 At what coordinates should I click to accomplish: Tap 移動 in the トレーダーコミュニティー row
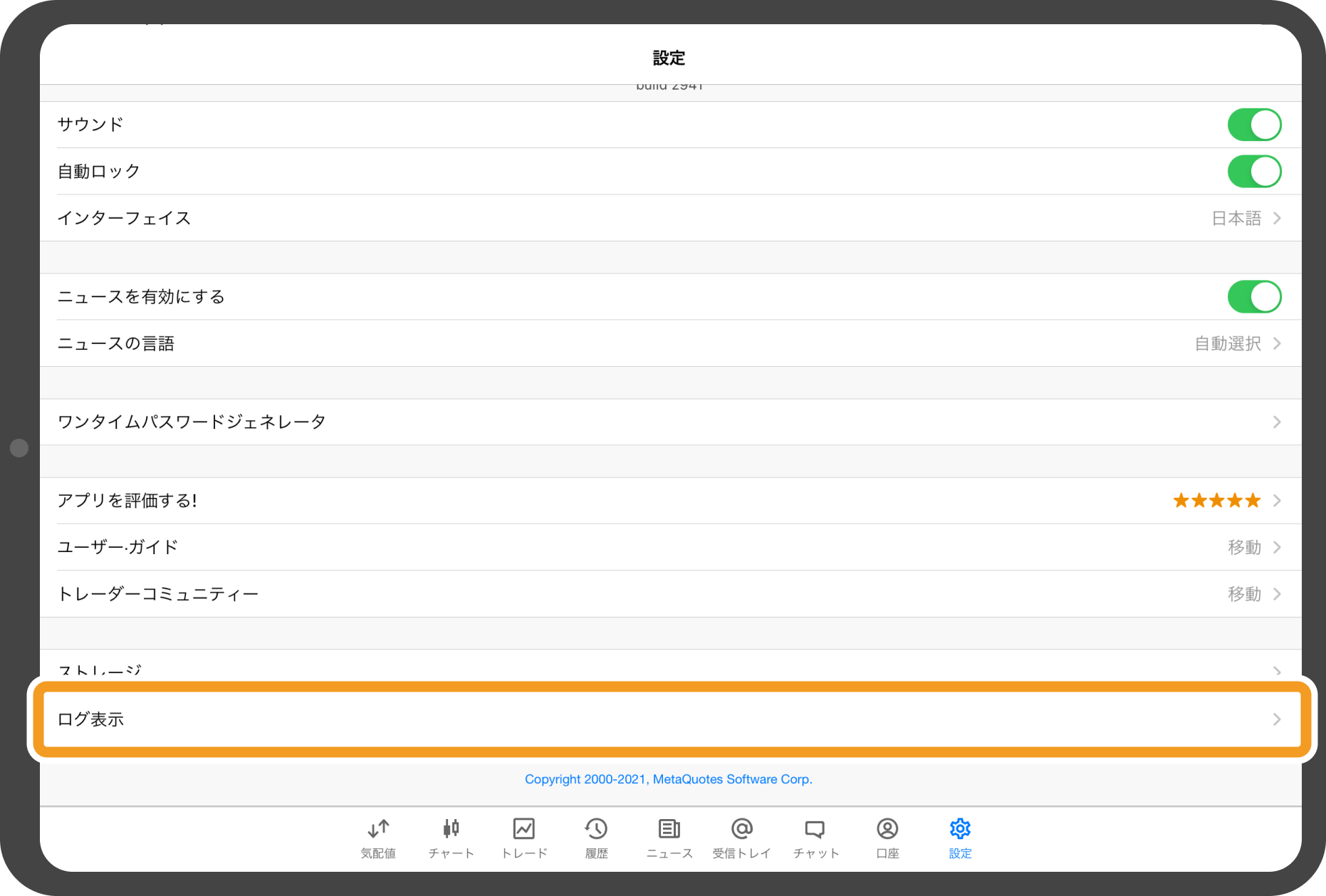coord(1244,594)
